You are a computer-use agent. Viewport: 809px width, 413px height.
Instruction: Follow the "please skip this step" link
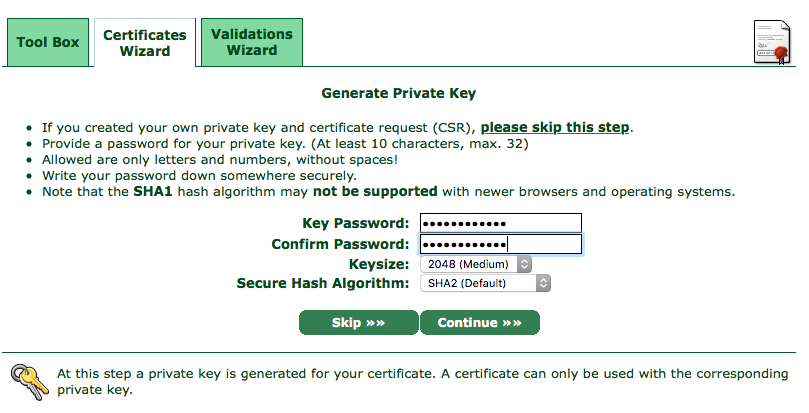tap(555, 127)
